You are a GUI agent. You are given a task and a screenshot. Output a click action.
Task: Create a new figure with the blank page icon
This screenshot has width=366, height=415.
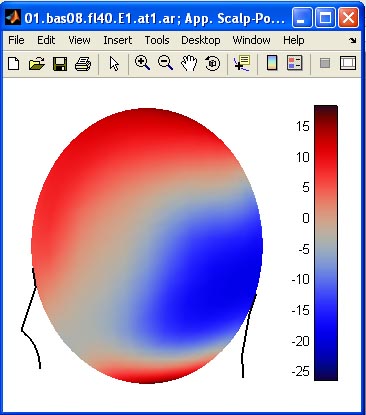coord(13,63)
